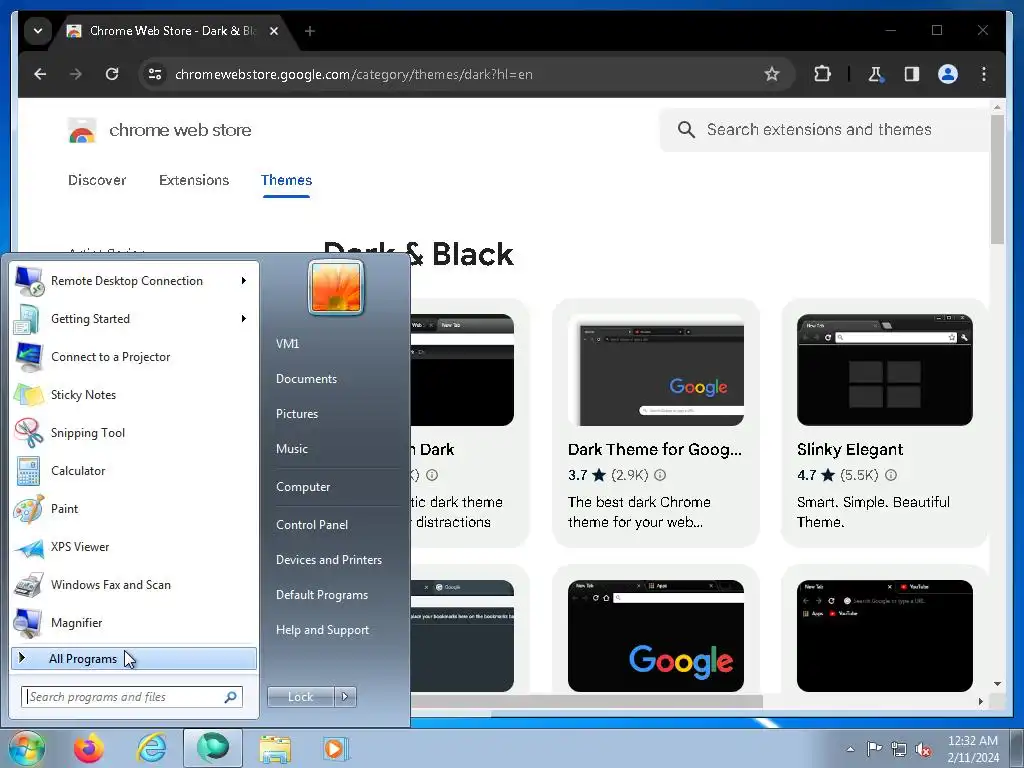Image resolution: width=1024 pixels, height=768 pixels.
Task: Open the shutdown options arrow next to Lock
Action: tap(345, 697)
